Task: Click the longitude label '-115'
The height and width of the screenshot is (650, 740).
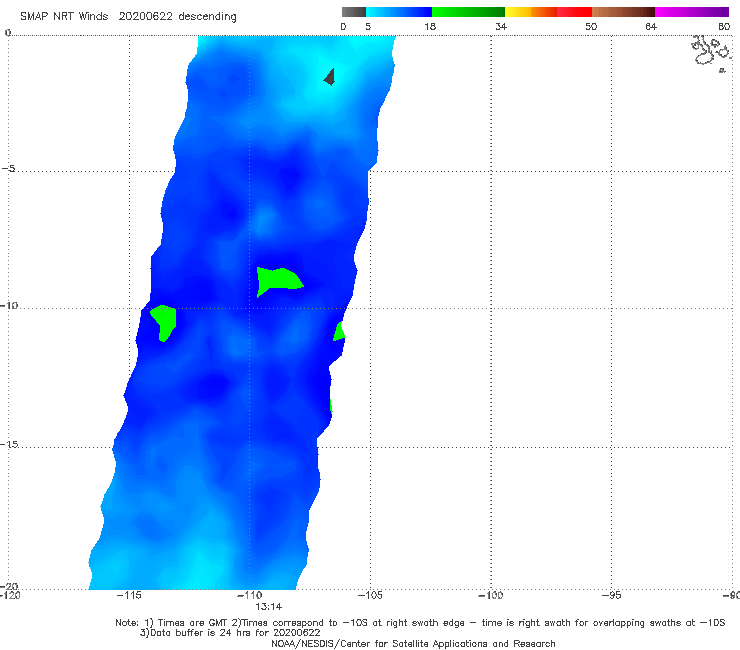Action: point(129,595)
